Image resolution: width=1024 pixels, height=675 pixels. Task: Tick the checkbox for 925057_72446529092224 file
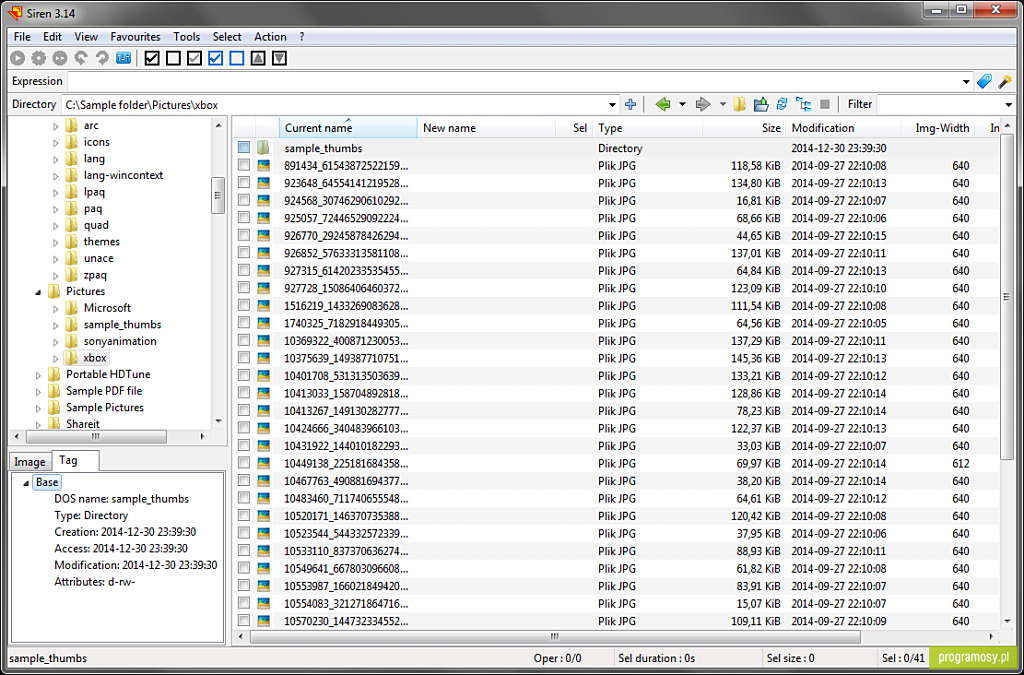(244, 217)
